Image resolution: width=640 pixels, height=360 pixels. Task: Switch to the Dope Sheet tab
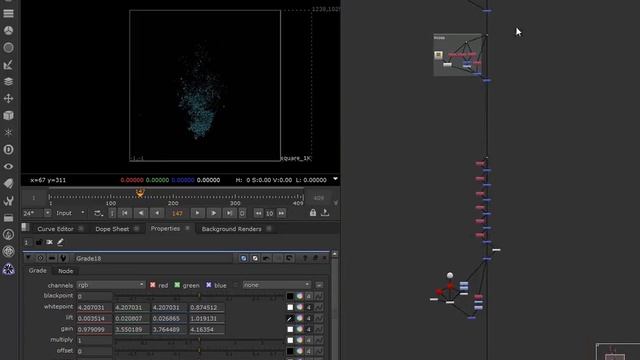112,229
